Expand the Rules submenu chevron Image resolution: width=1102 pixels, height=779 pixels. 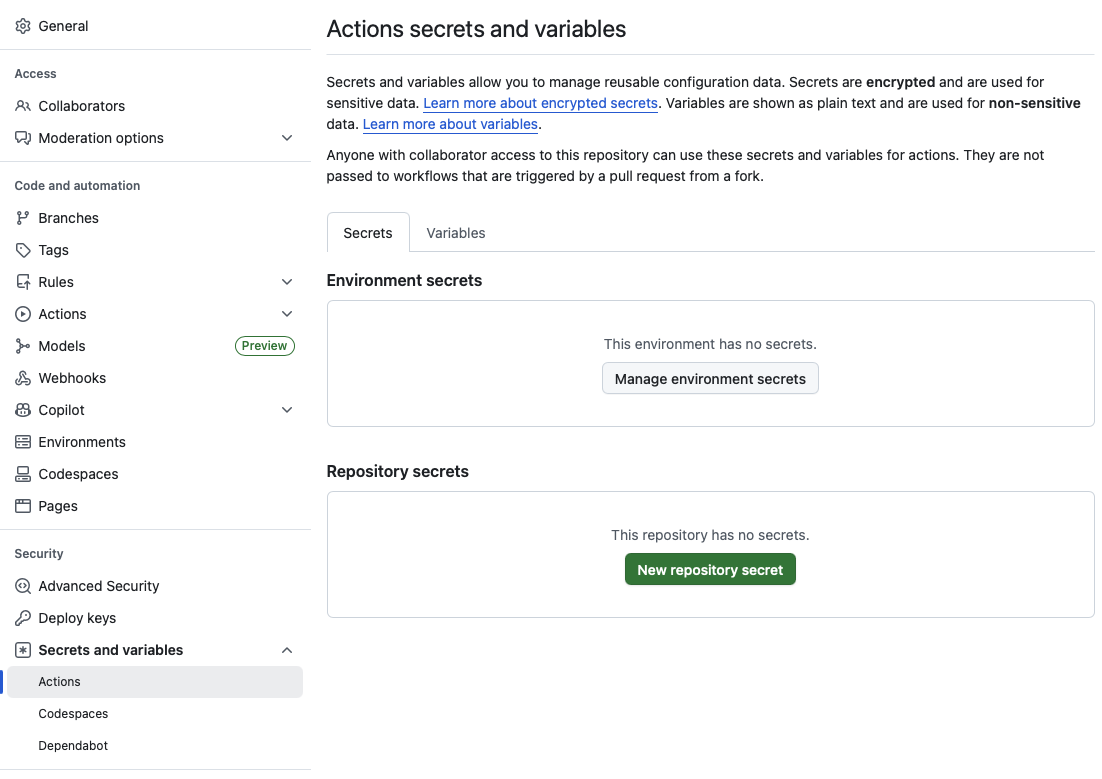[x=287, y=282]
